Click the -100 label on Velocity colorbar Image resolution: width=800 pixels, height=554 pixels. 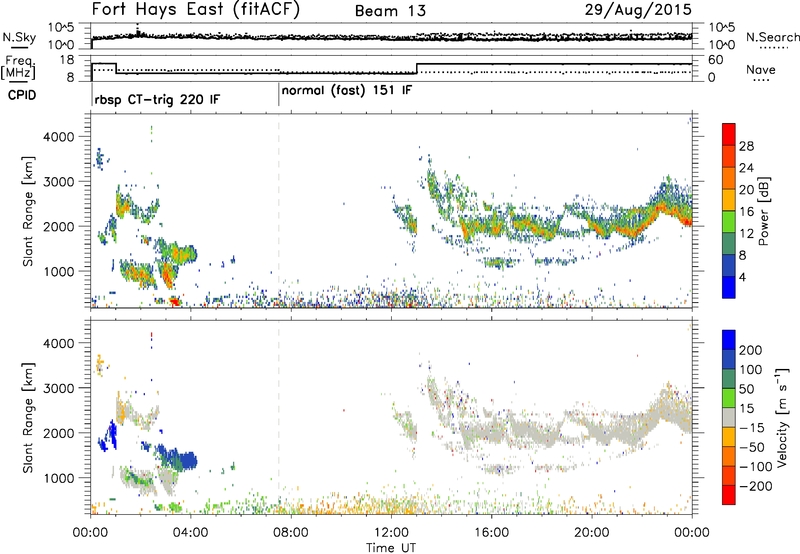point(755,466)
